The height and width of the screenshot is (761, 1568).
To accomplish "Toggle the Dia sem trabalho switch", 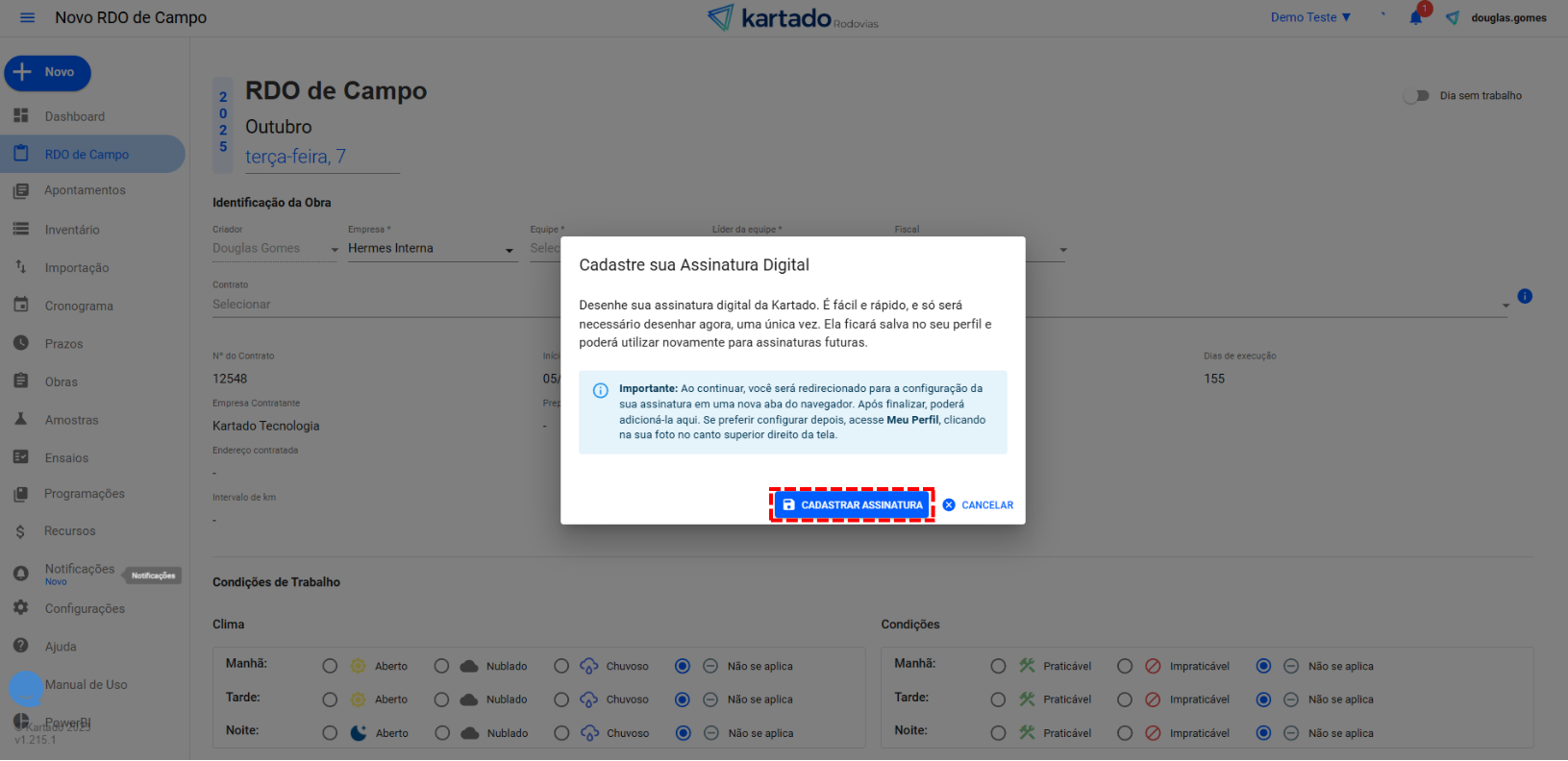I will (x=1415, y=96).
